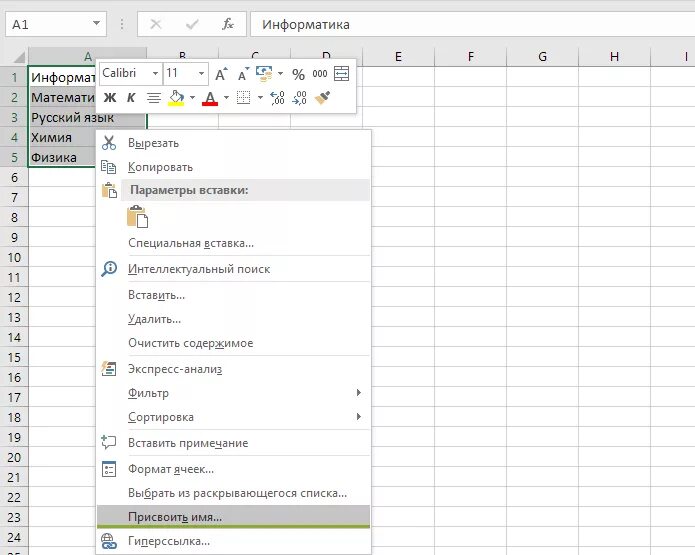Click the center align icon
The width and height of the screenshot is (695, 555).
pyautogui.click(x=153, y=98)
